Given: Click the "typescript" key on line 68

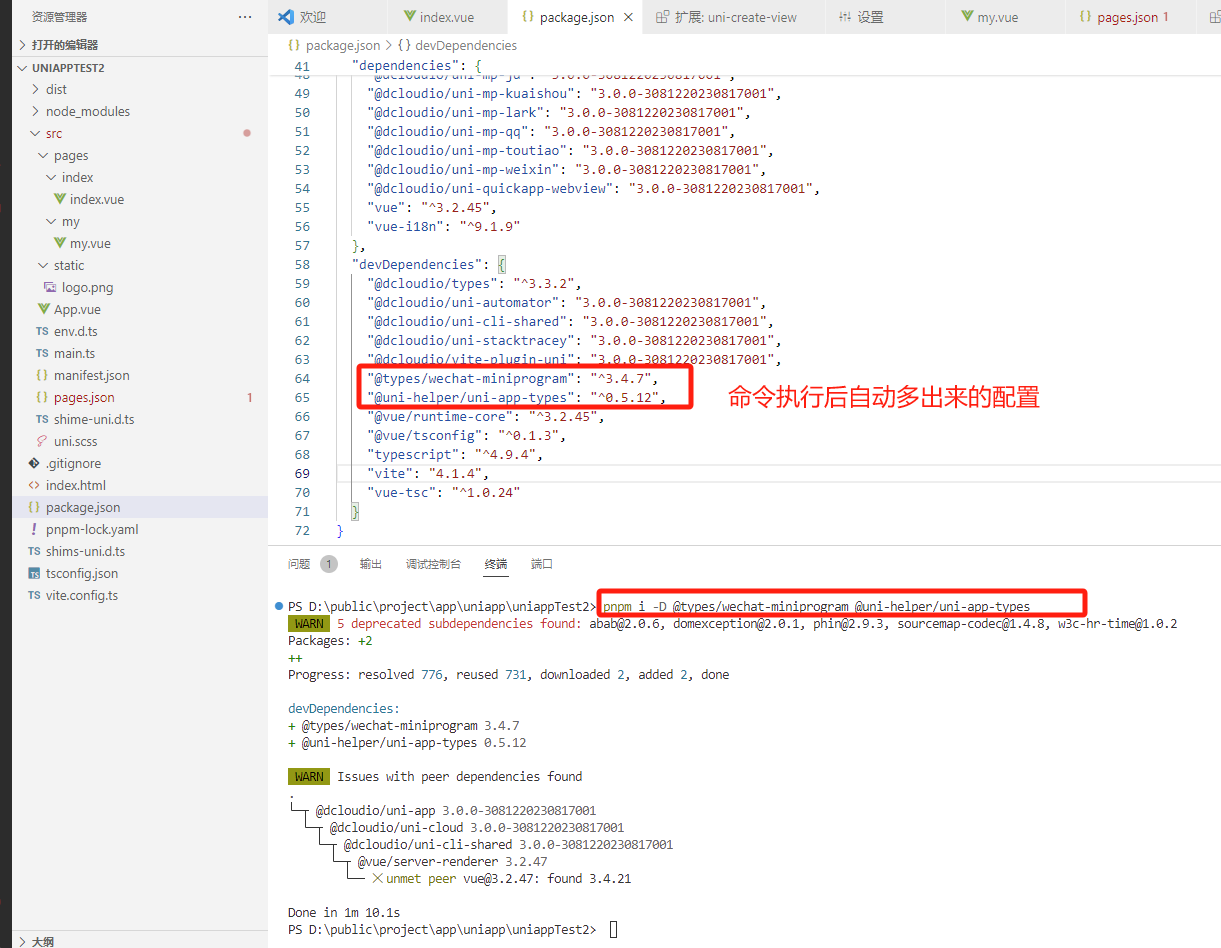Looking at the screenshot, I should (x=411, y=454).
